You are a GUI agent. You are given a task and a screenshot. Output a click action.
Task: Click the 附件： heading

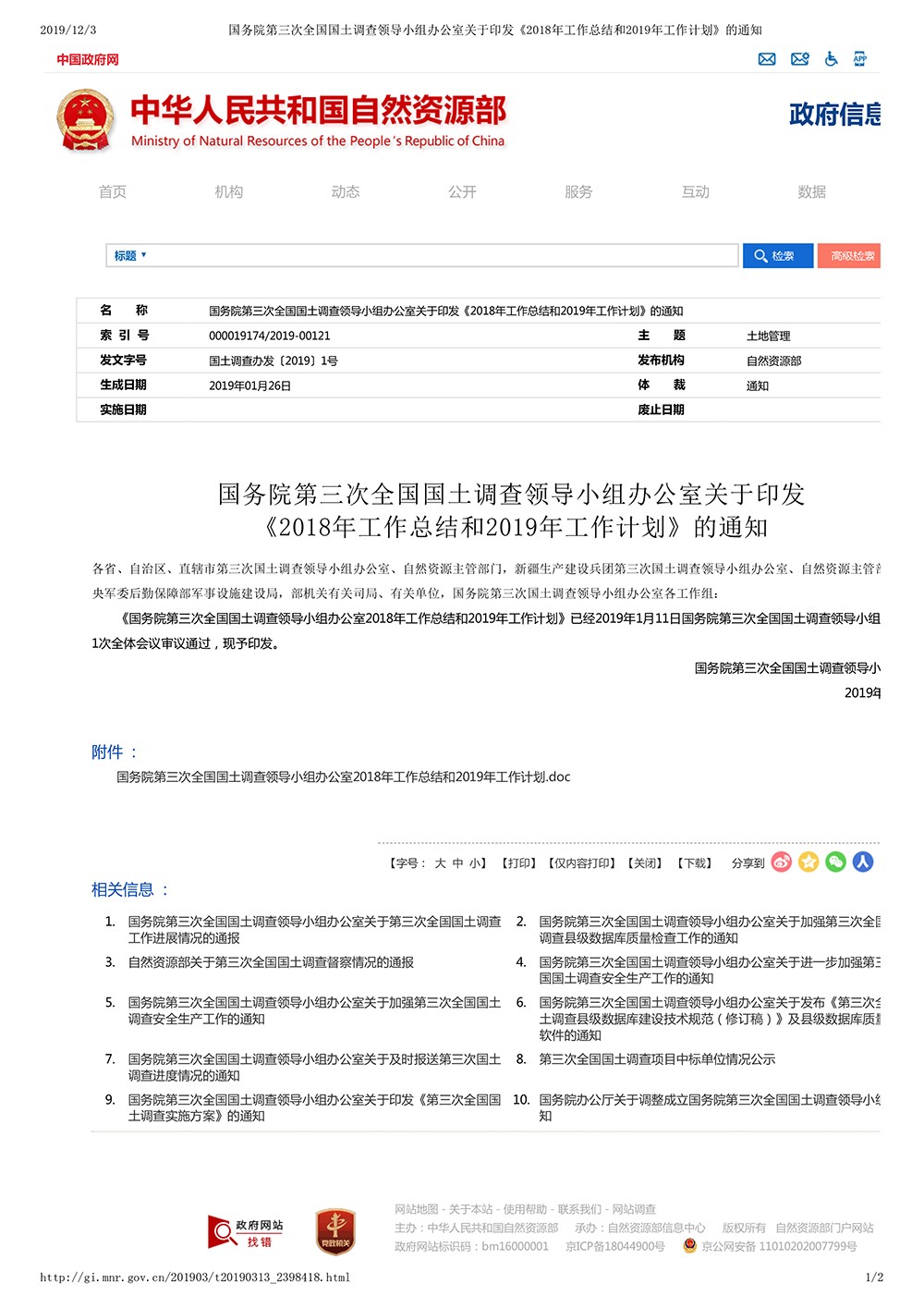tap(115, 752)
